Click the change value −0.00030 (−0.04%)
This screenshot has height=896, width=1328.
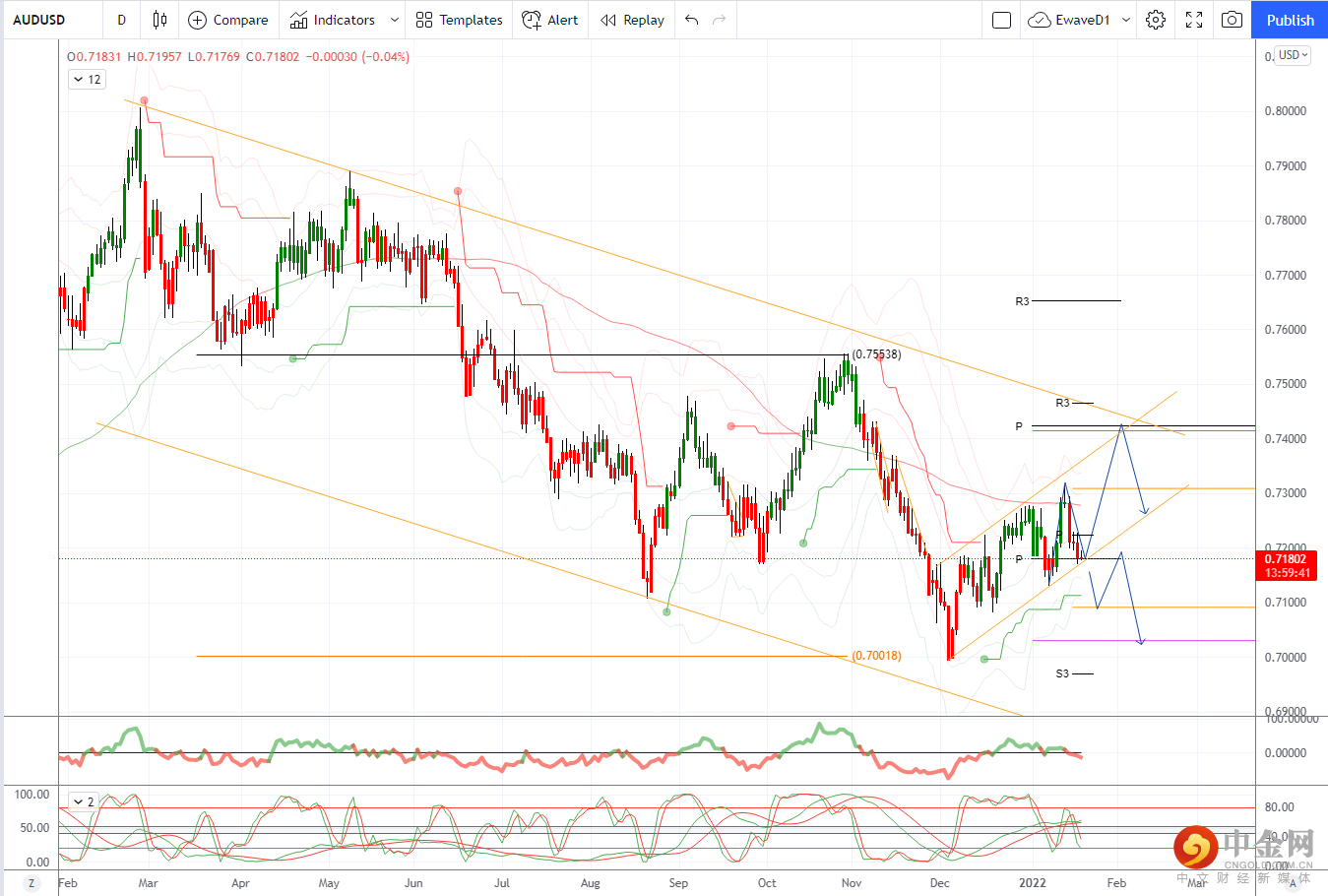[x=357, y=56]
